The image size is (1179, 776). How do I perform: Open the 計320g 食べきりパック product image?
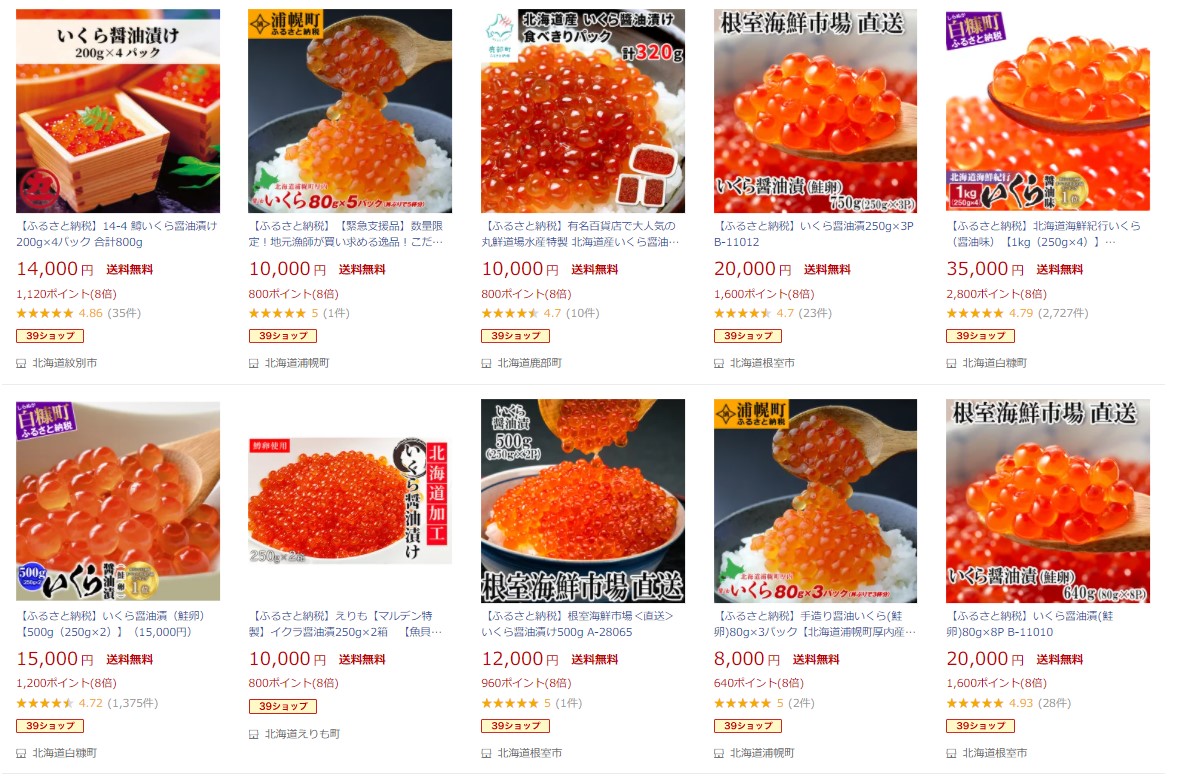coord(583,111)
